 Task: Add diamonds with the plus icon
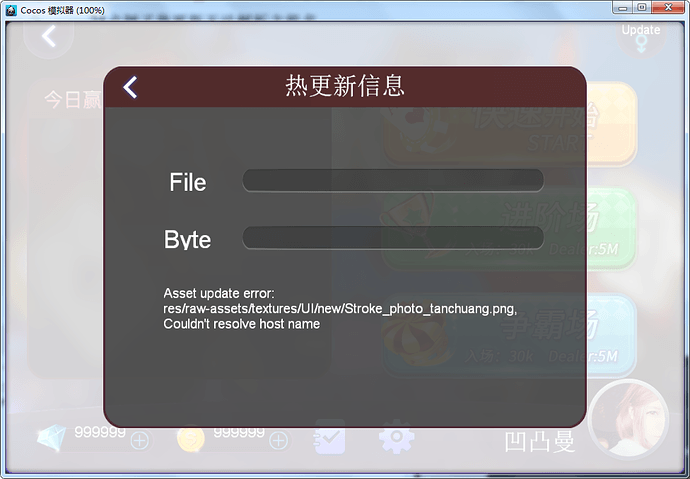click(140, 440)
